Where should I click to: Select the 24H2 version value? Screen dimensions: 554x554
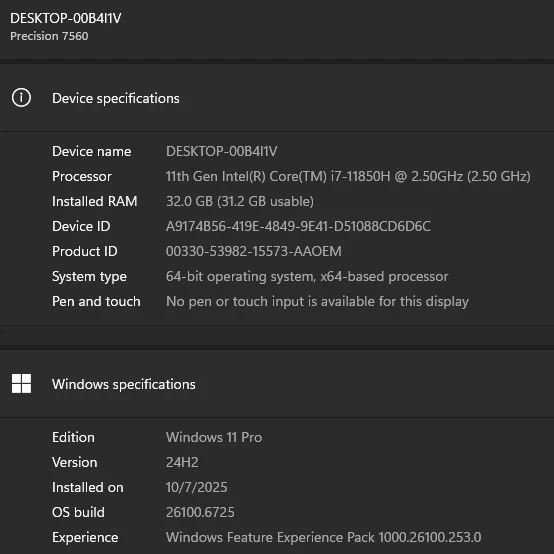(182, 462)
